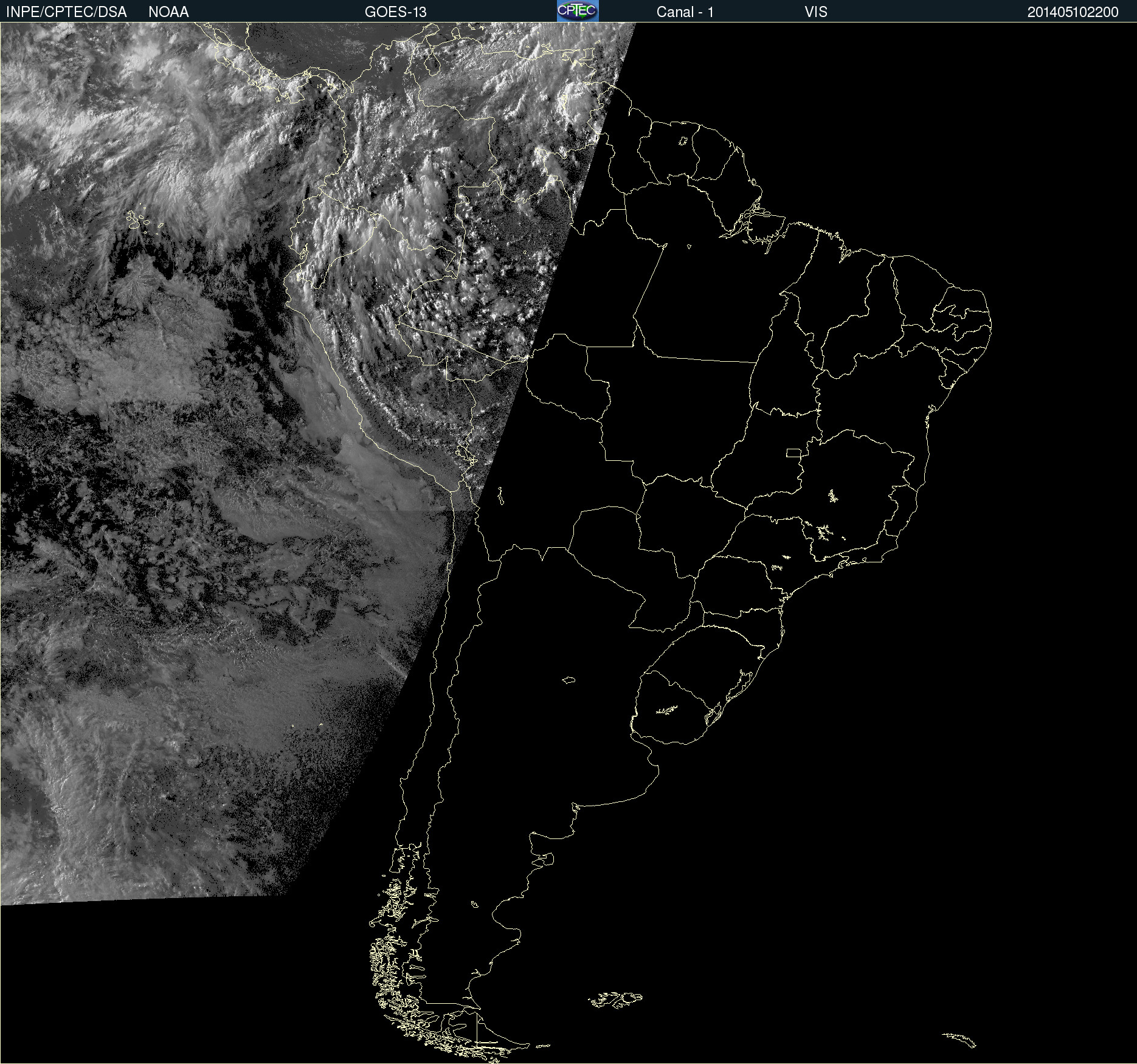1137x1064 pixels.
Task: Click the 201405102200 timestamp
Action: tap(1073, 12)
